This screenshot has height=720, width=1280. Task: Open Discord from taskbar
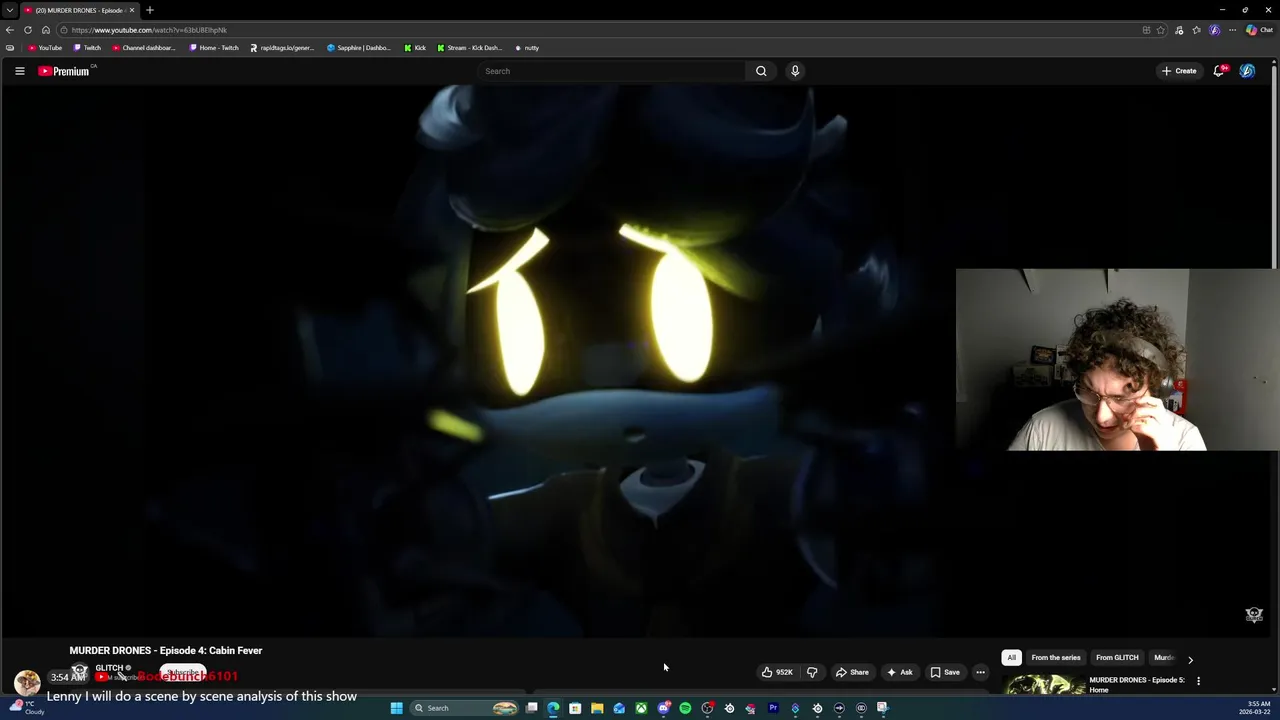663,708
